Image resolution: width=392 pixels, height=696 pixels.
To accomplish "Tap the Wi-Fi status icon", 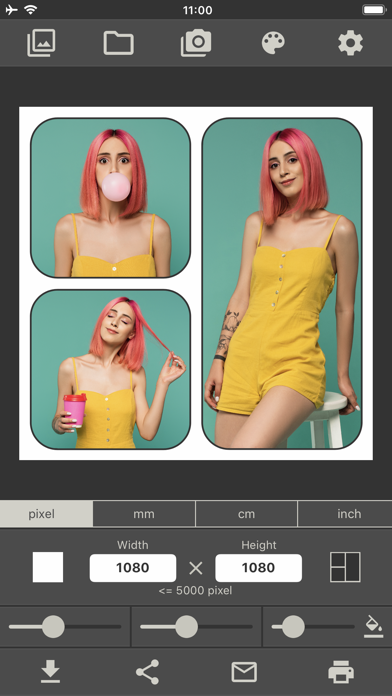I will pos(31,10).
